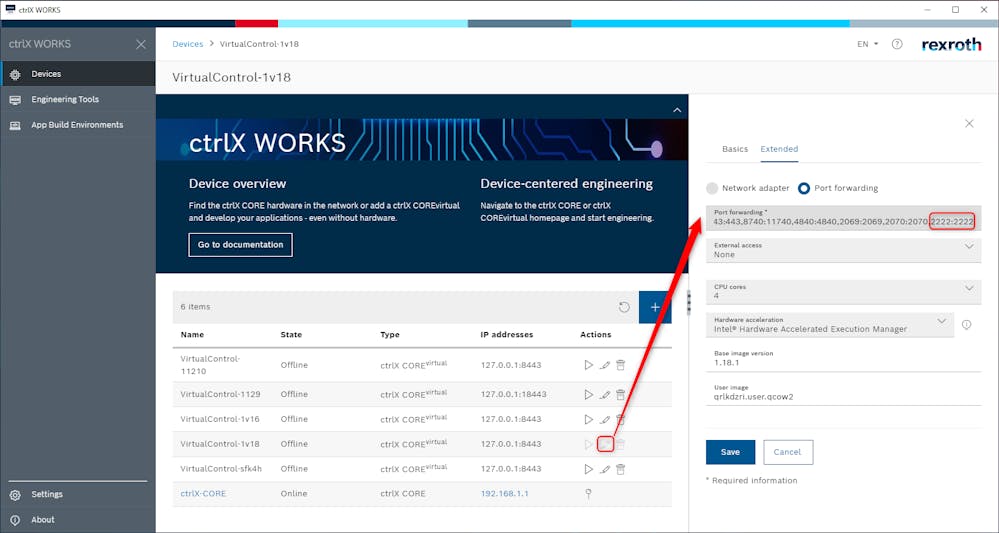Image resolution: width=999 pixels, height=533 pixels.
Task: Open the ctrlX-CORE device link
Action: (203, 494)
